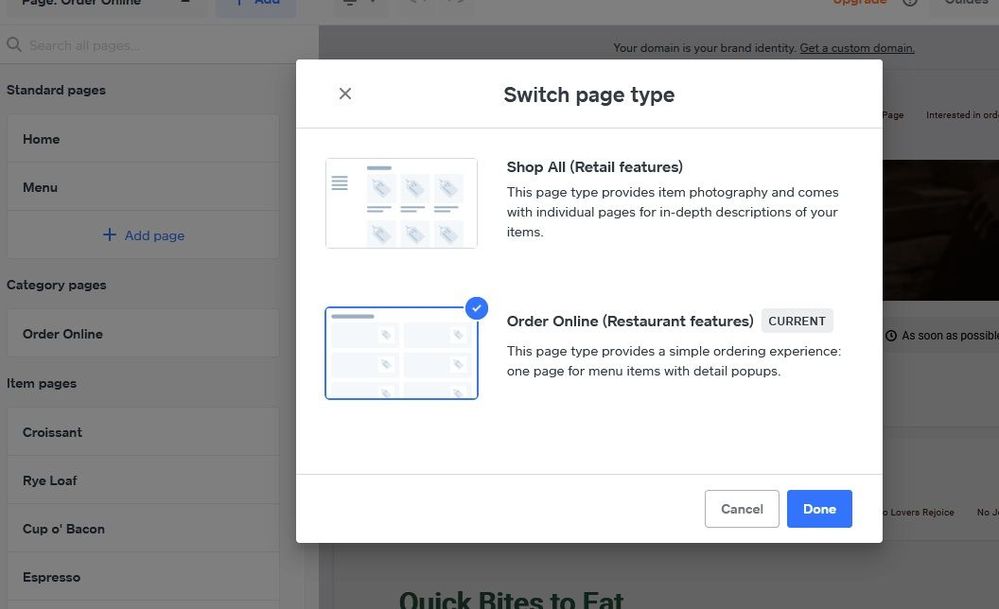Select the Order Online layout thumbnail
The height and width of the screenshot is (609, 999).
click(x=401, y=353)
